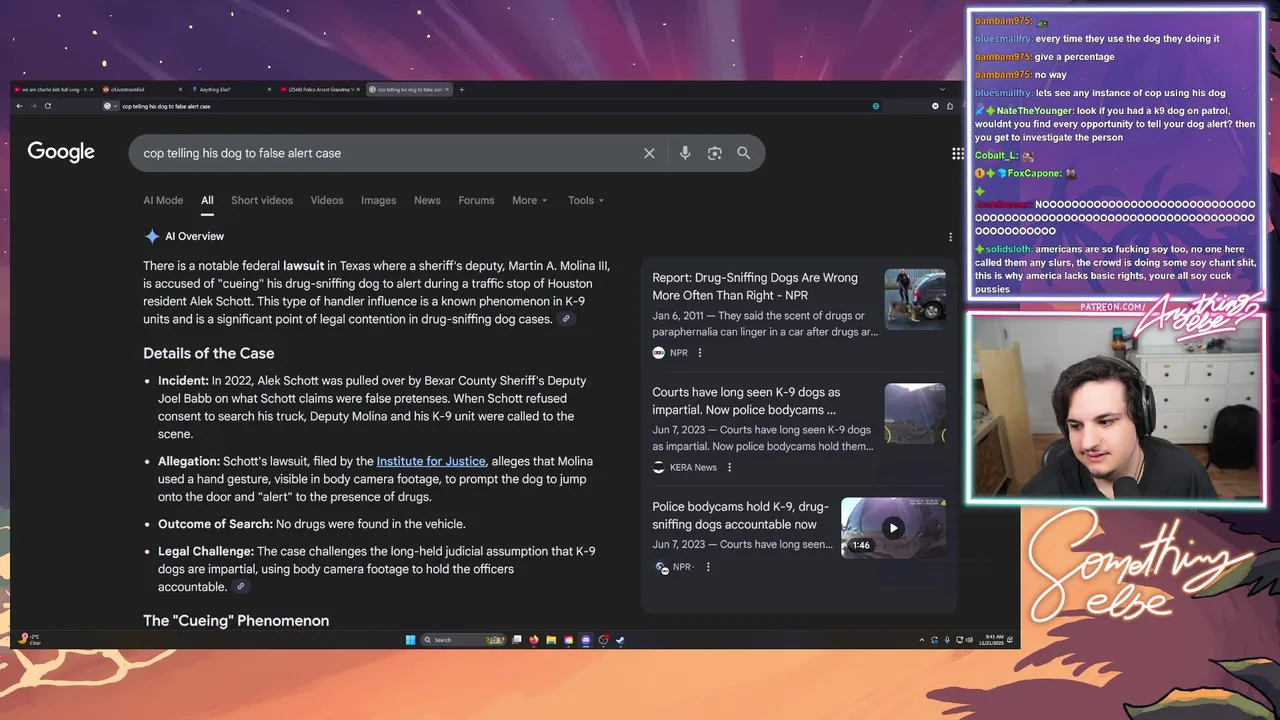The height and width of the screenshot is (720, 1280).
Task: Click the taskbar Search box
Action: point(463,640)
